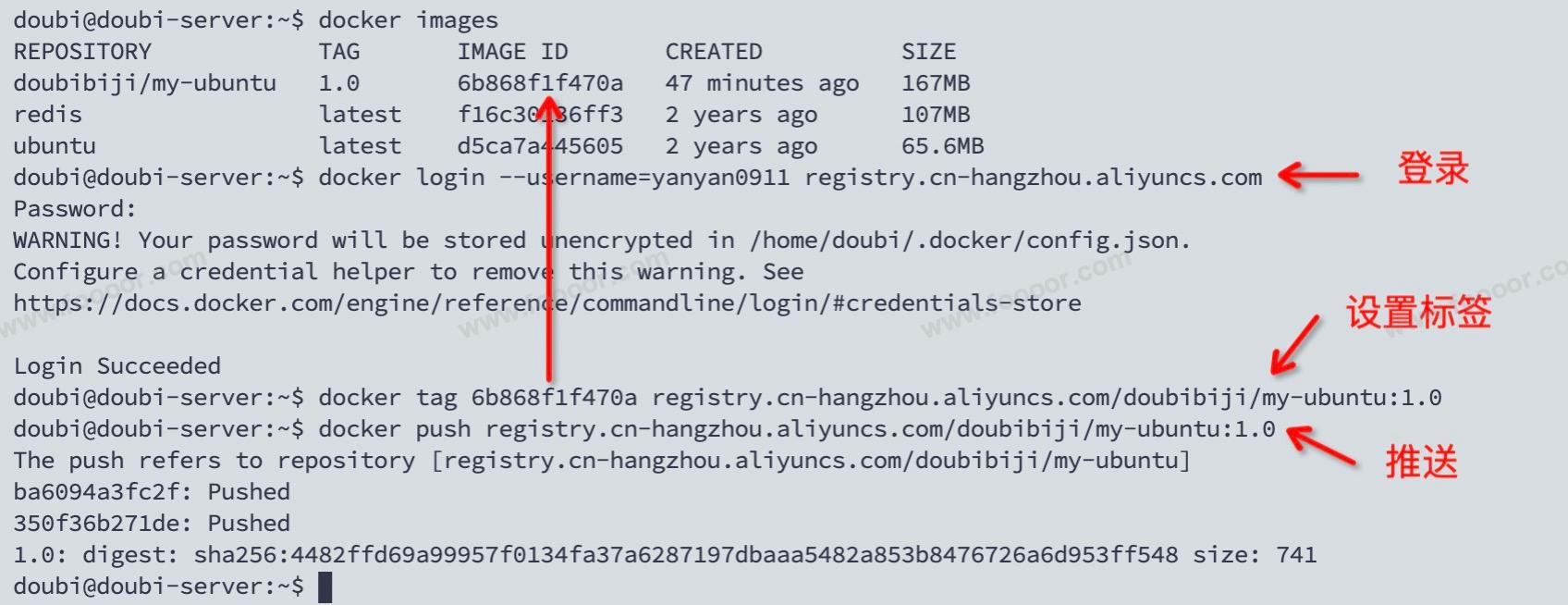The width and height of the screenshot is (1568, 605).
Task: Click the CREATED column header
Action: pyautogui.click(x=714, y=52)
